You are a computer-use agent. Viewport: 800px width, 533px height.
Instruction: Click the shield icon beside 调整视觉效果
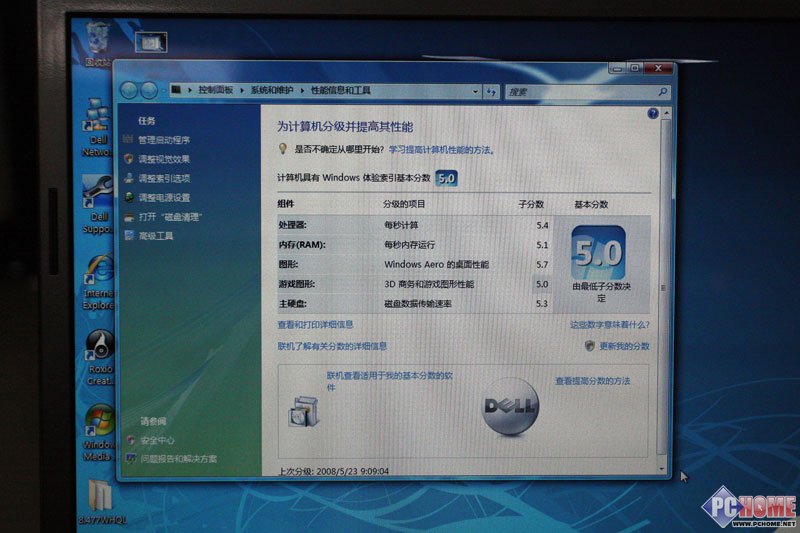[x=129, y=159]
